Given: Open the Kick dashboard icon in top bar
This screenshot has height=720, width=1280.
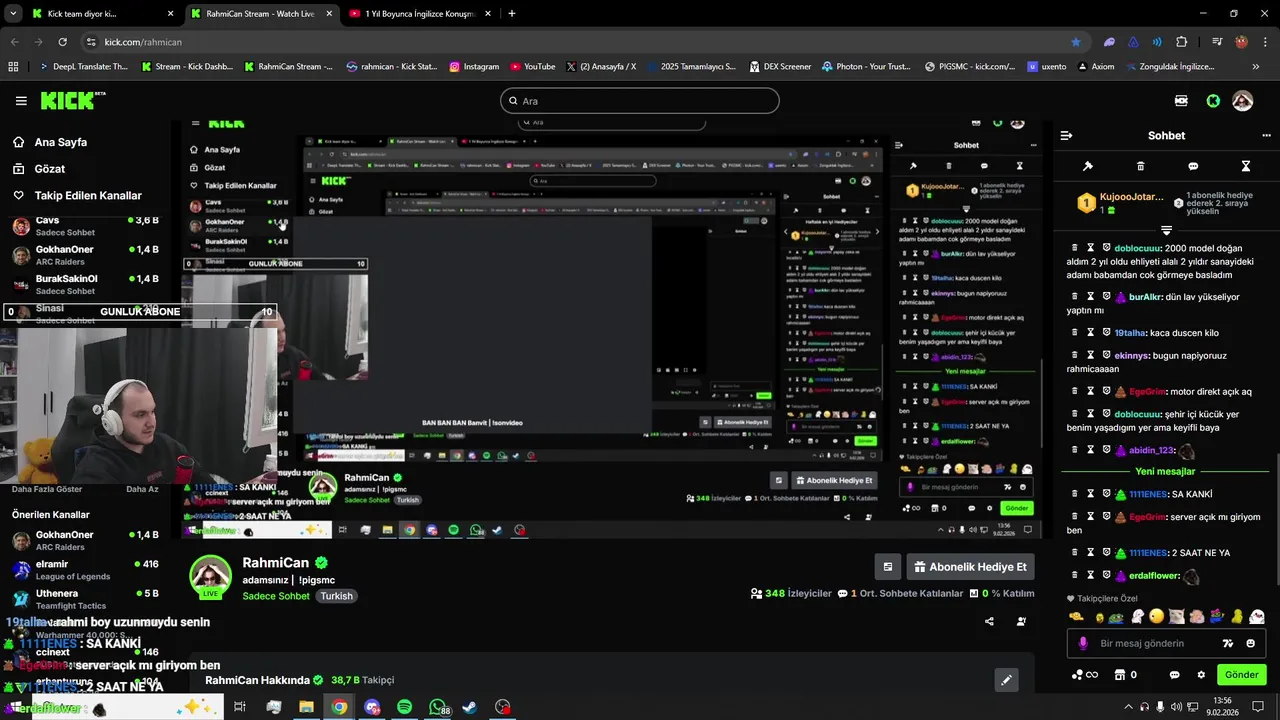Looking at the screenshot, I should 1182,101.
